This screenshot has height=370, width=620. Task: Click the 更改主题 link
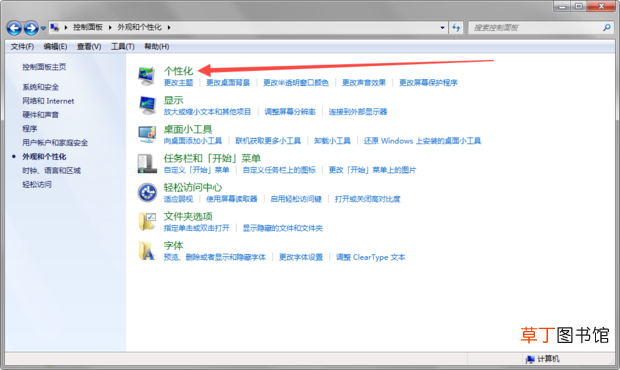tap(178, 83)
